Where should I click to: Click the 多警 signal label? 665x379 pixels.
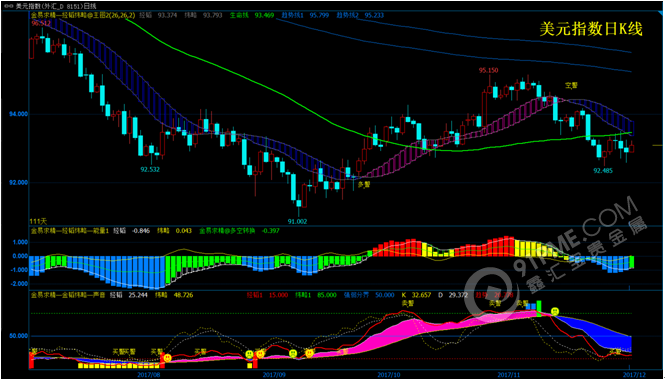364,184
